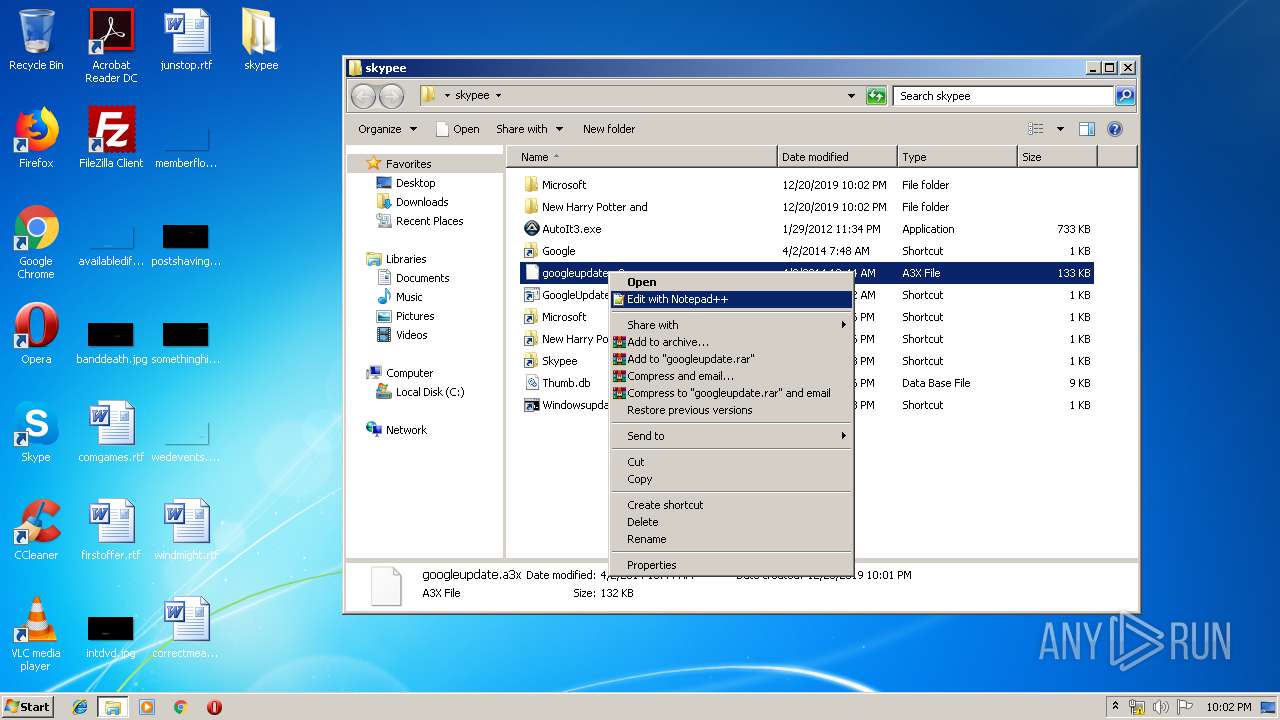The height and width of the screenshot is (720, 1280).
Task: Click the taskbar clock showing 10:02 PM
Action: click(x=1228, y=707)
